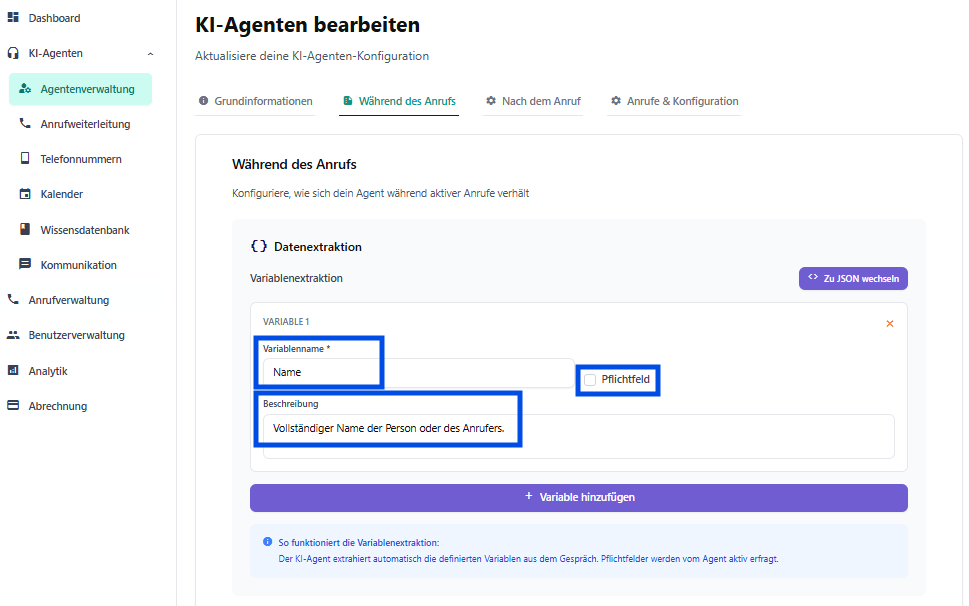Go to the Anrufe & Konfiguration tab
Screen dimensions: 969x606
[x=674, y=101]
